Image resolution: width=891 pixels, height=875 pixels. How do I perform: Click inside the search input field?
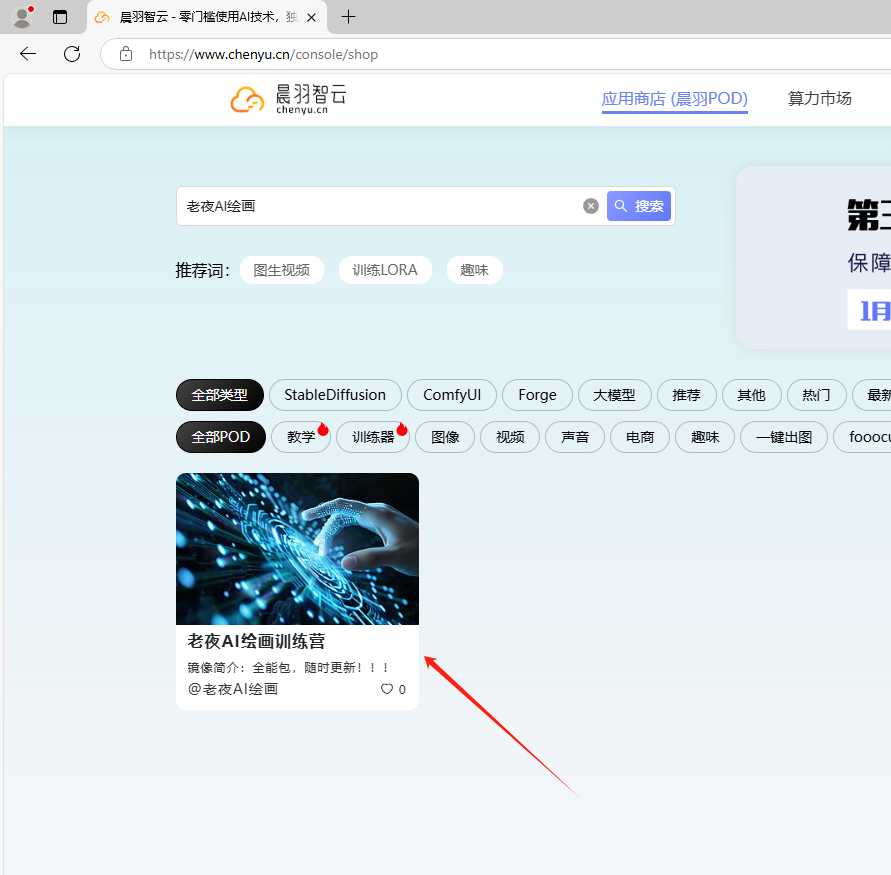[x=380, y=205]
